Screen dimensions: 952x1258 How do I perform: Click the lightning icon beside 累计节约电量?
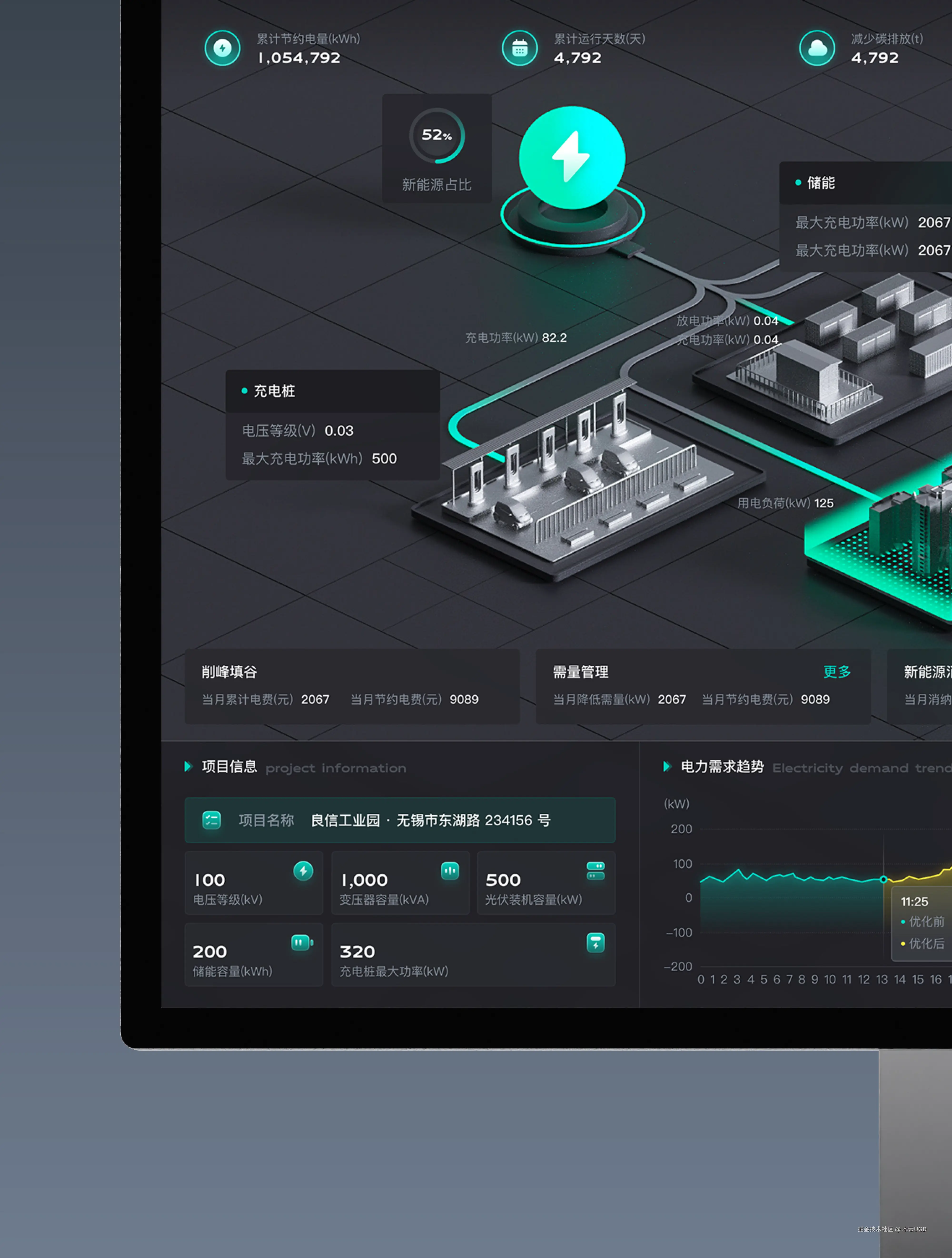[222, 48]
